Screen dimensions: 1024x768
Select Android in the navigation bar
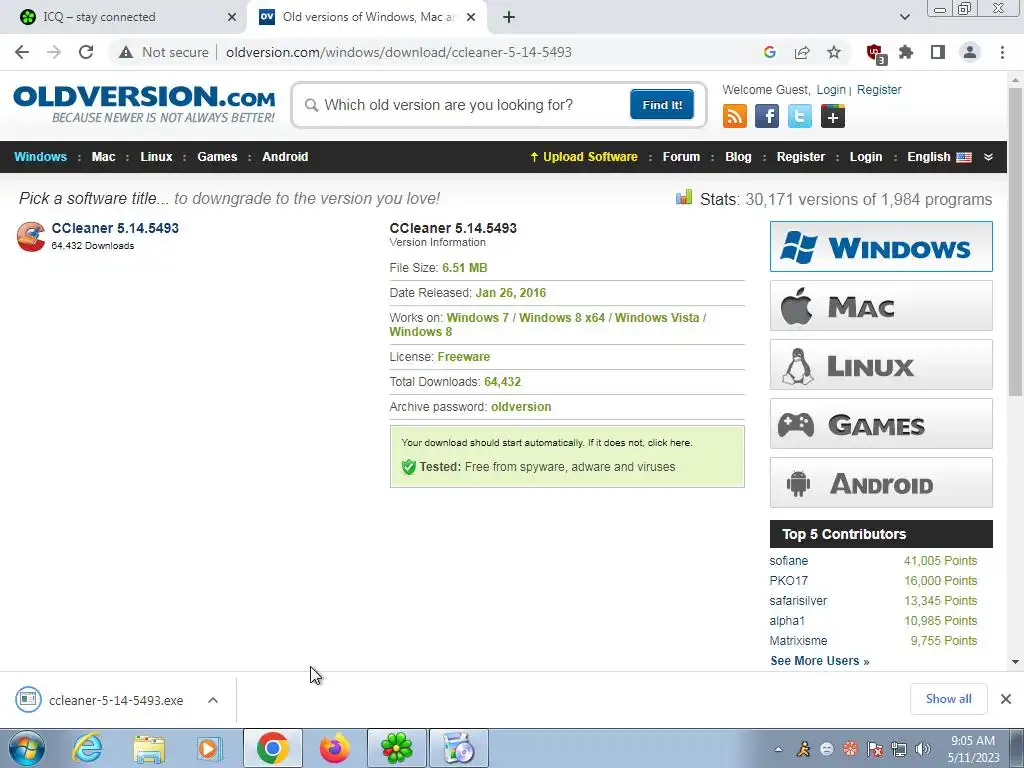(x=285, y=157)
